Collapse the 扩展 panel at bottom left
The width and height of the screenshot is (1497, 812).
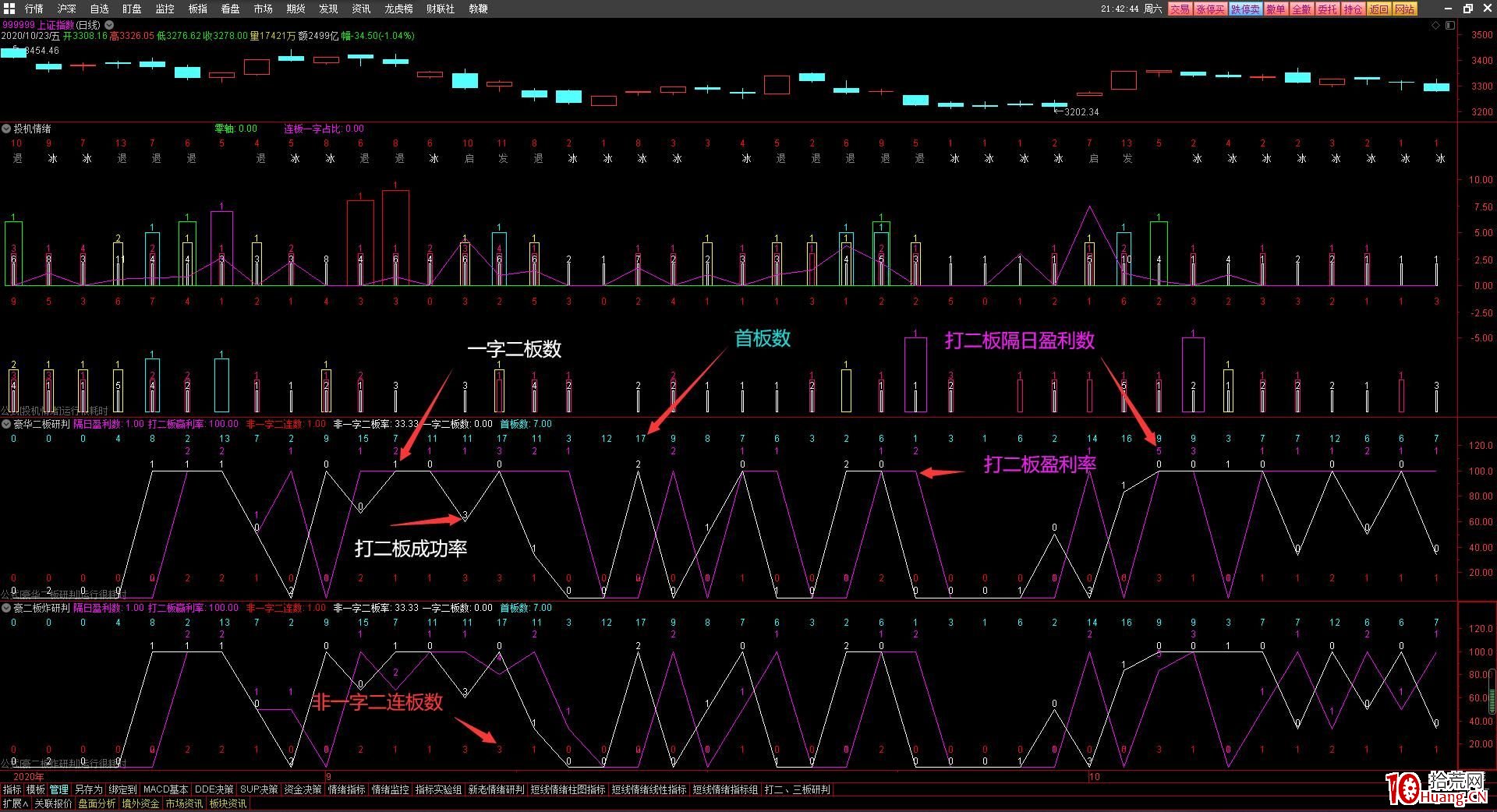[16, 803]
